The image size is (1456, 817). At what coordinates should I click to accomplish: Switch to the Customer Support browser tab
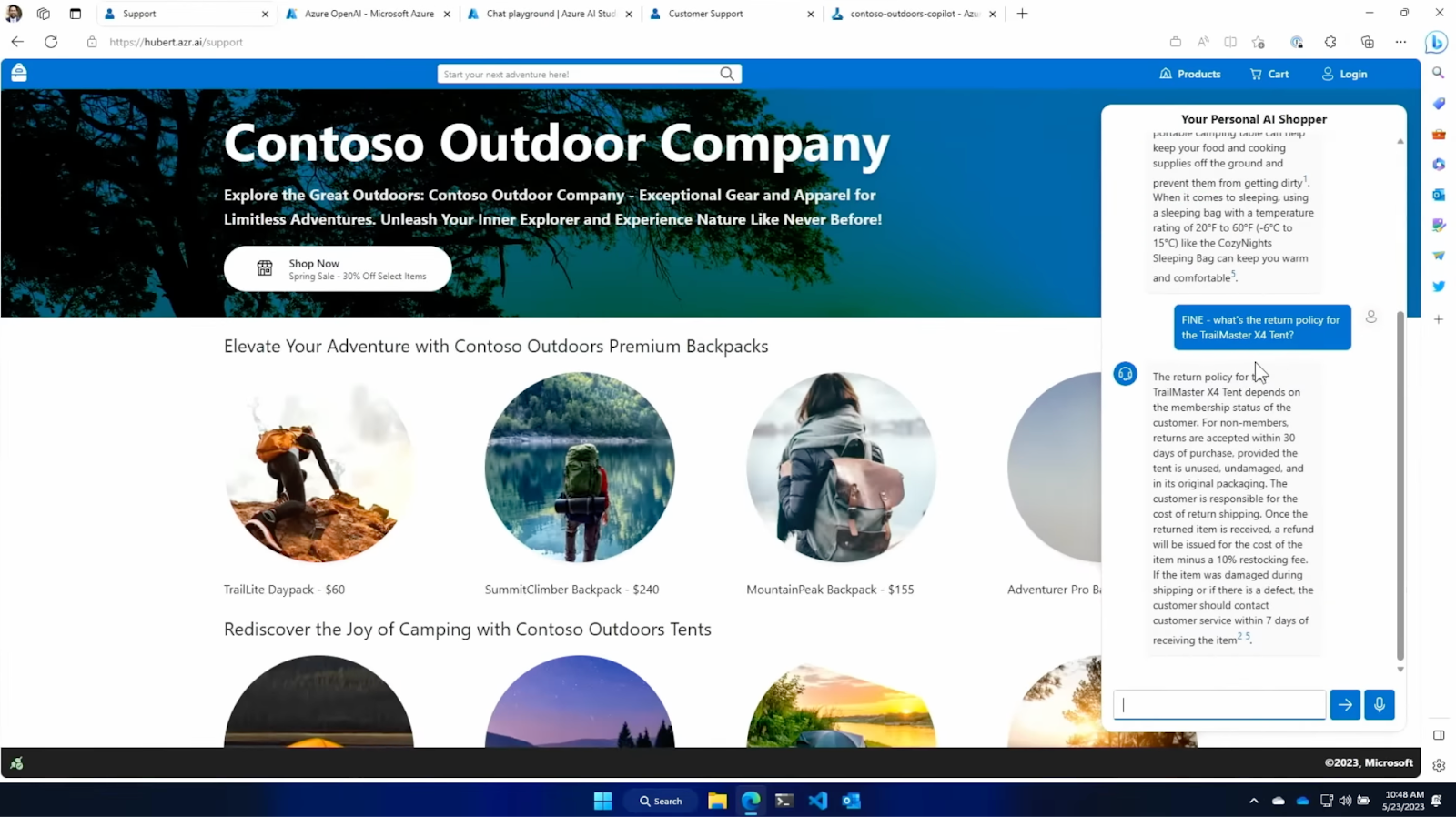point(732,14)
